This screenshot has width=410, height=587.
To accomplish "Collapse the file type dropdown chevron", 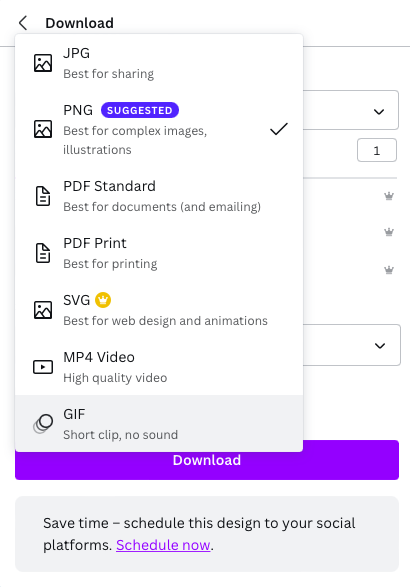I will coord(379,112).
